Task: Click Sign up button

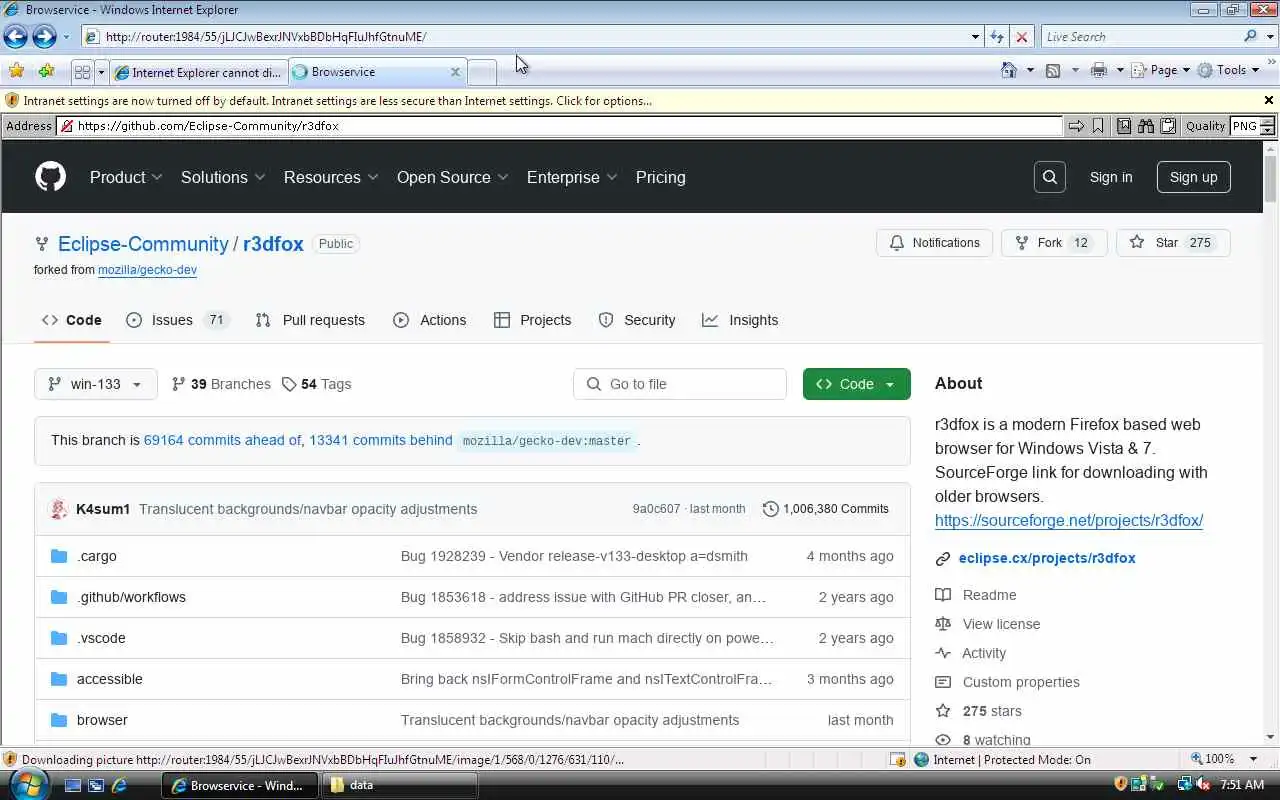Action: (x=1194, y=177)
